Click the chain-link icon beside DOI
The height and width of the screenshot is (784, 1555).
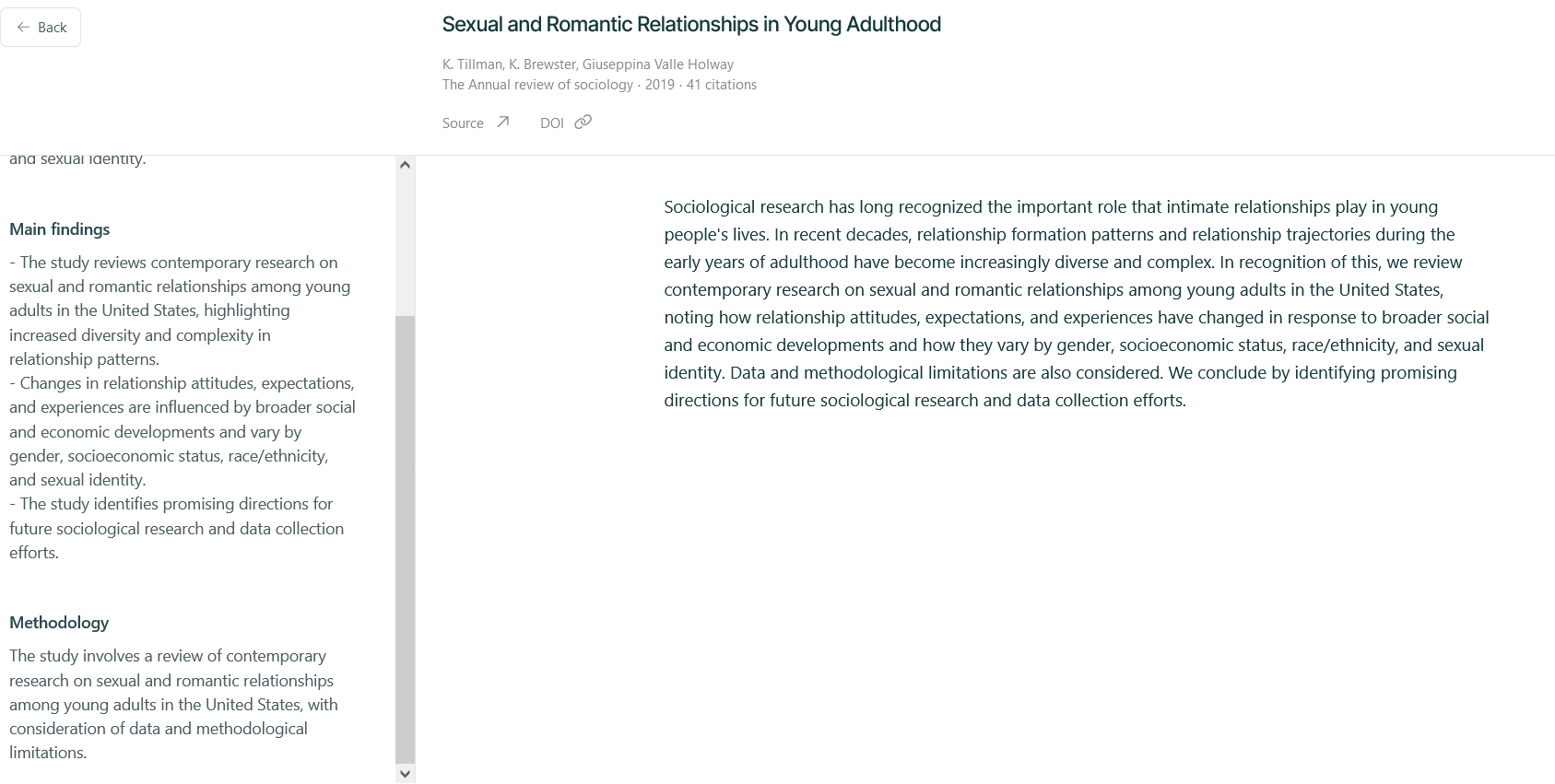[583, 123]
